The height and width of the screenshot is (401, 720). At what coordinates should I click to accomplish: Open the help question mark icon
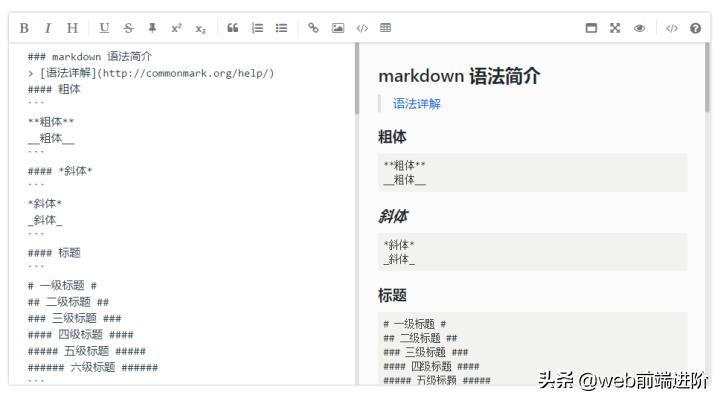point(695,28)
